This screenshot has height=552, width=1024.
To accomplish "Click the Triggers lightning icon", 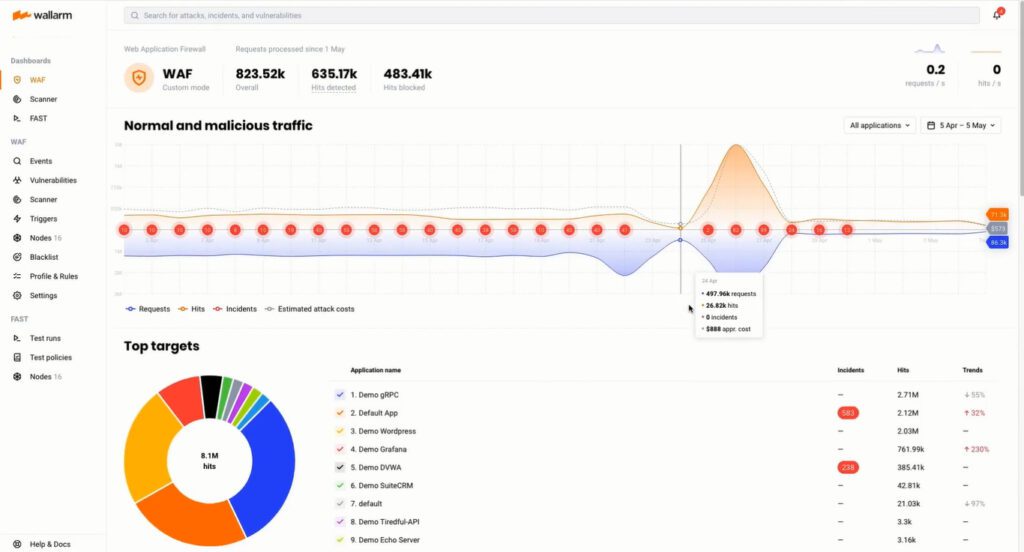I will (17, 219).
